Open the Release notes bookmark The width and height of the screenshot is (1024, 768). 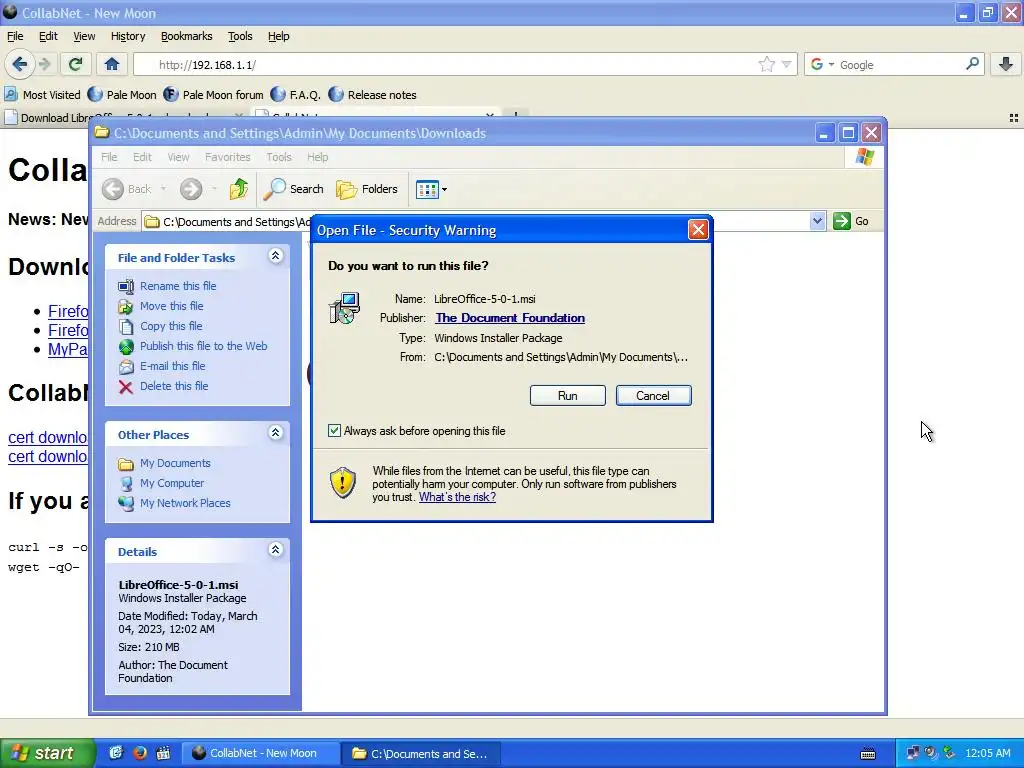point(373,95)
